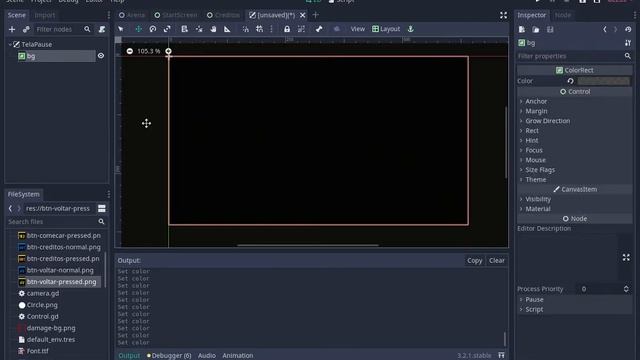Screen dimensions: 640x360
Task: Open the Audio bottom panel
Action: [207, 356]
